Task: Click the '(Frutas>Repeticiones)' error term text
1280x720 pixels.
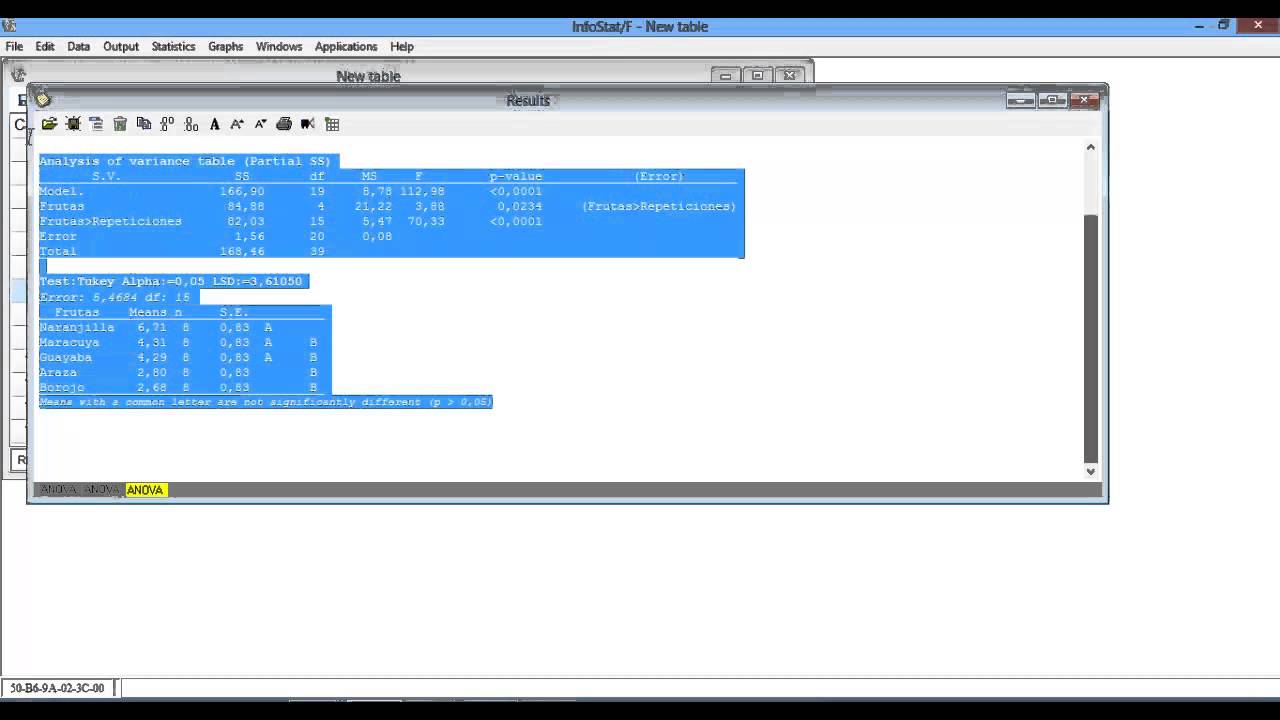Action: click(659, 206)
